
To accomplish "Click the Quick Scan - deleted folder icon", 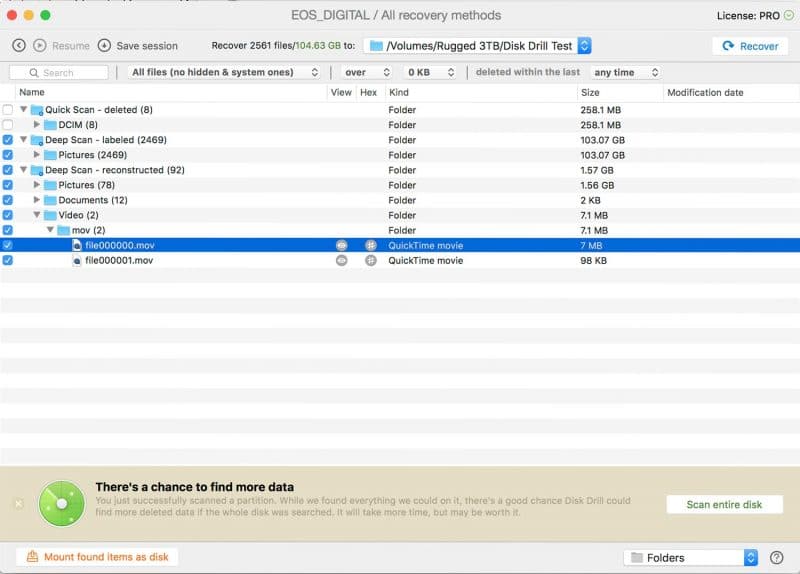I will 37,110.
